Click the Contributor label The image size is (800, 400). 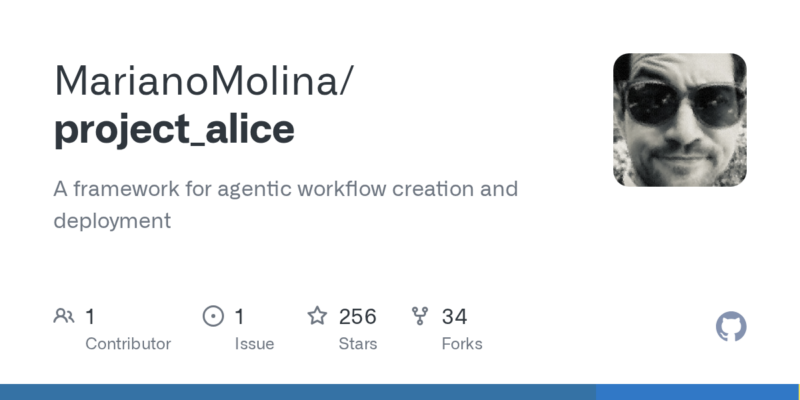pyautogui.click(x=128, y=344)
